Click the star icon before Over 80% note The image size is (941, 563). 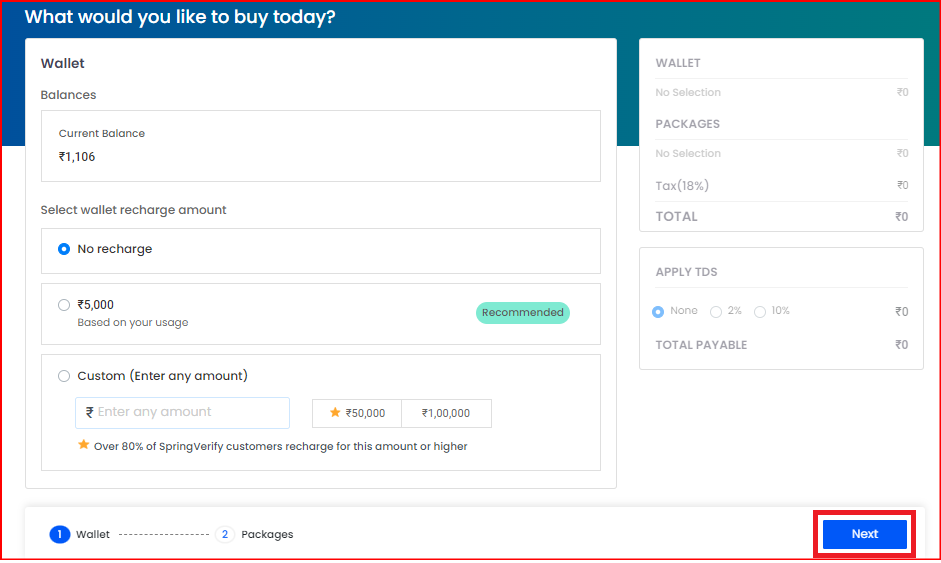83,445
